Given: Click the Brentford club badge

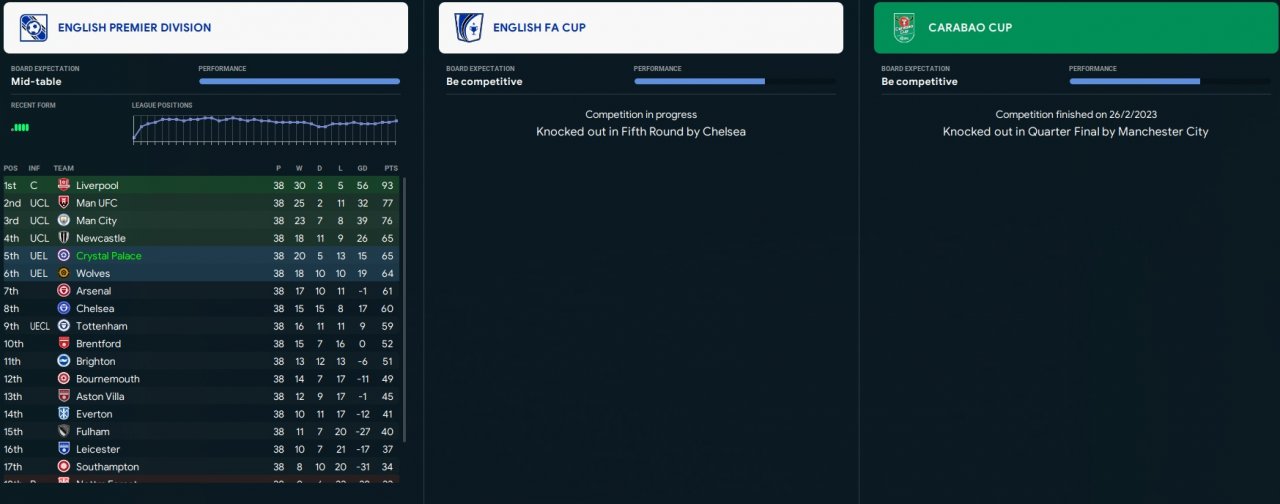Looking at the screenshot, I should 64,344.
